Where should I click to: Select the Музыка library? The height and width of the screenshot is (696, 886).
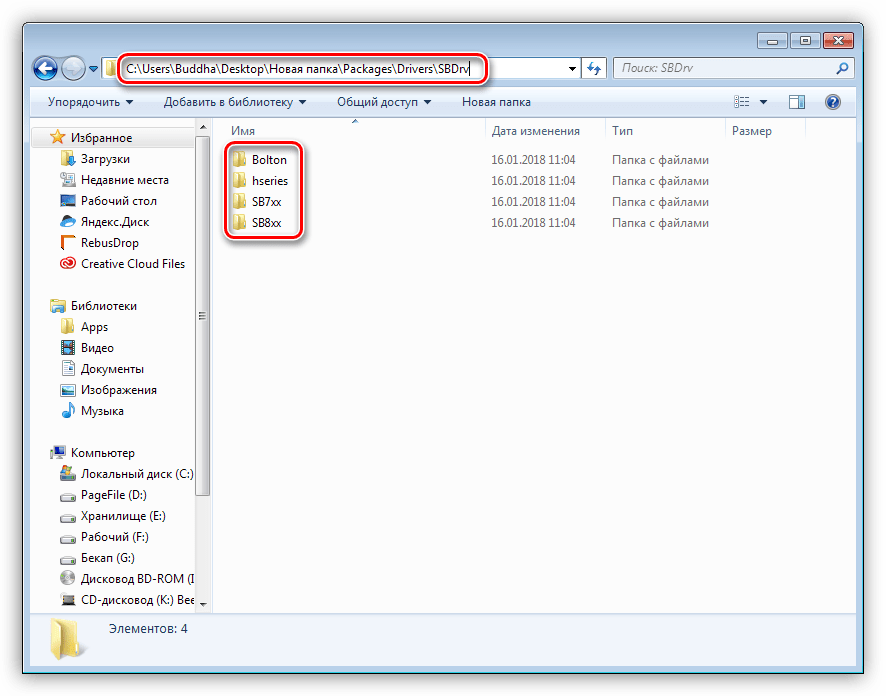(x=102, y=411)
